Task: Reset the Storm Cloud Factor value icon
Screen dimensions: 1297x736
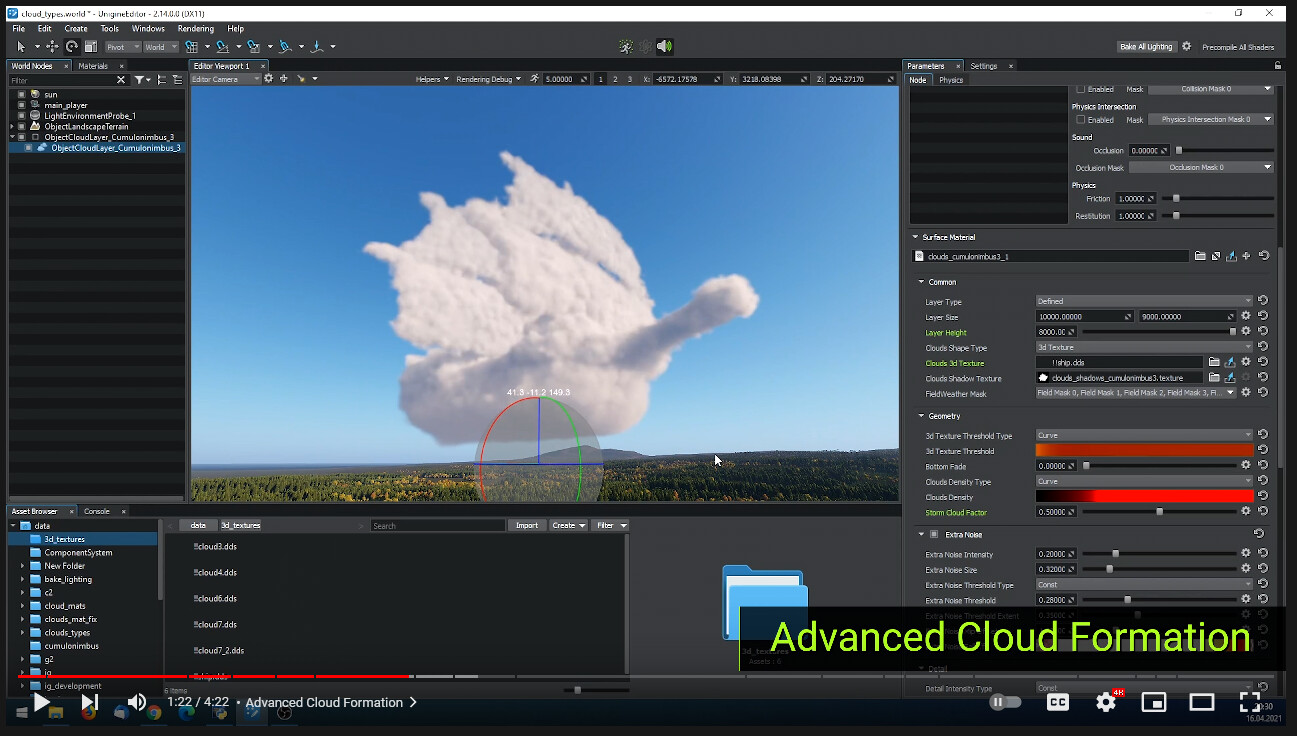Action: click(x=1263, y=512)
